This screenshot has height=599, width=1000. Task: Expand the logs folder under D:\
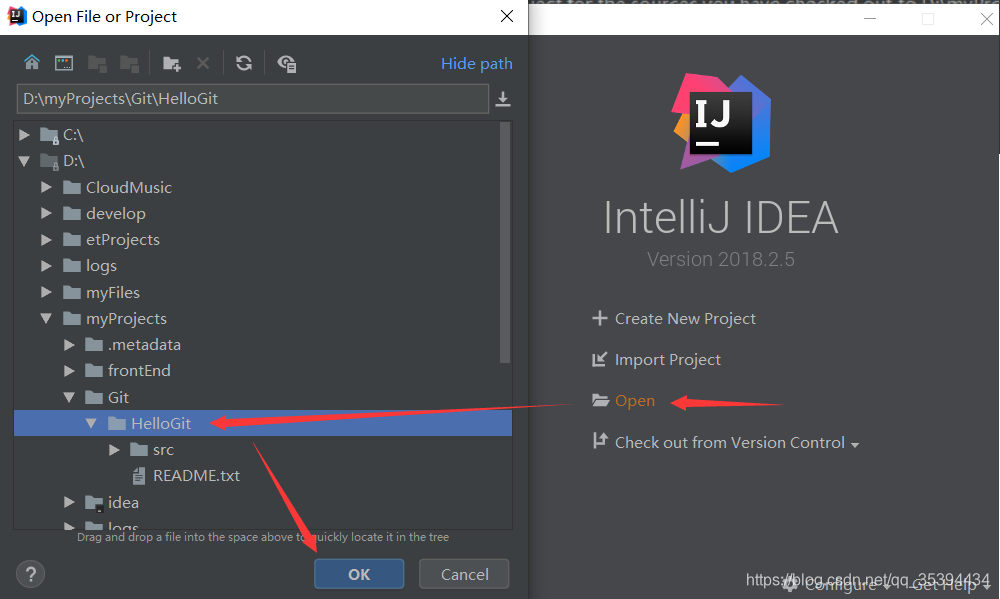pyautogui.click(x=46, y=265)
